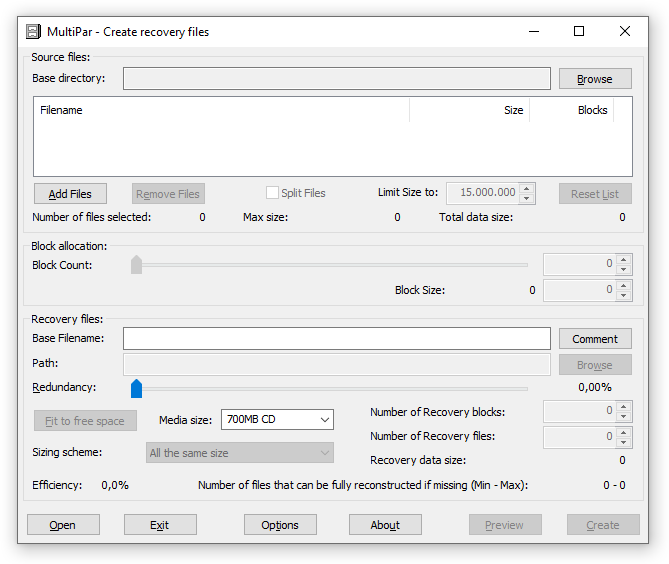Decrease Block Size with down arrow
This screenshot has width=669, height=564.
pos(624,296)
